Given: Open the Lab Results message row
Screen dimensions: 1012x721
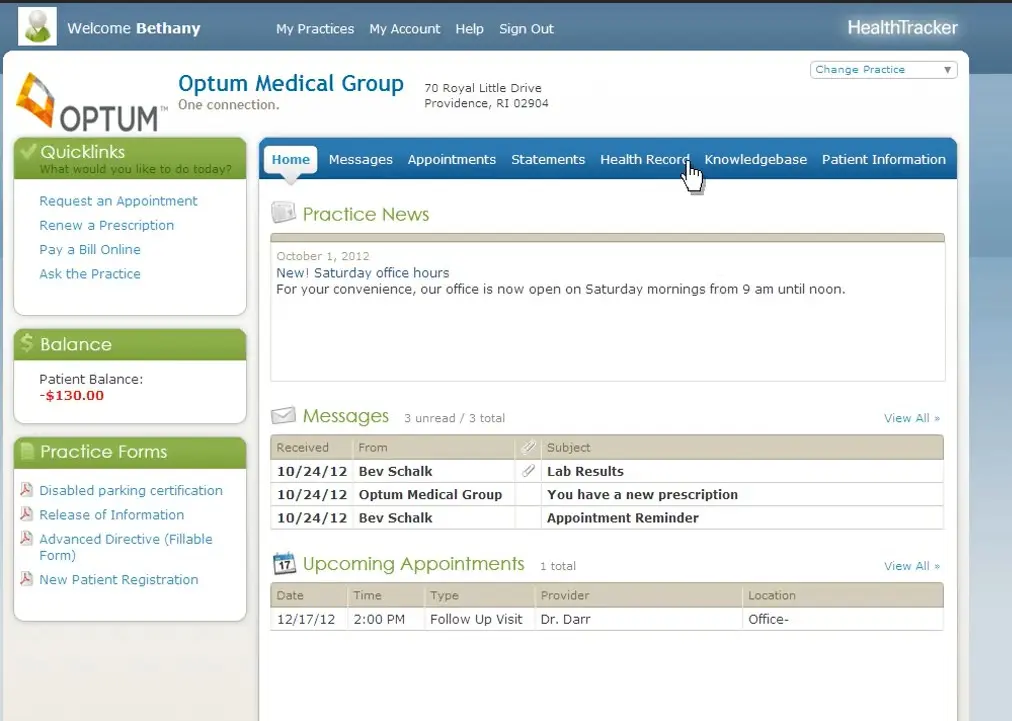Looking at the screenshot, I should click(584, 470).
